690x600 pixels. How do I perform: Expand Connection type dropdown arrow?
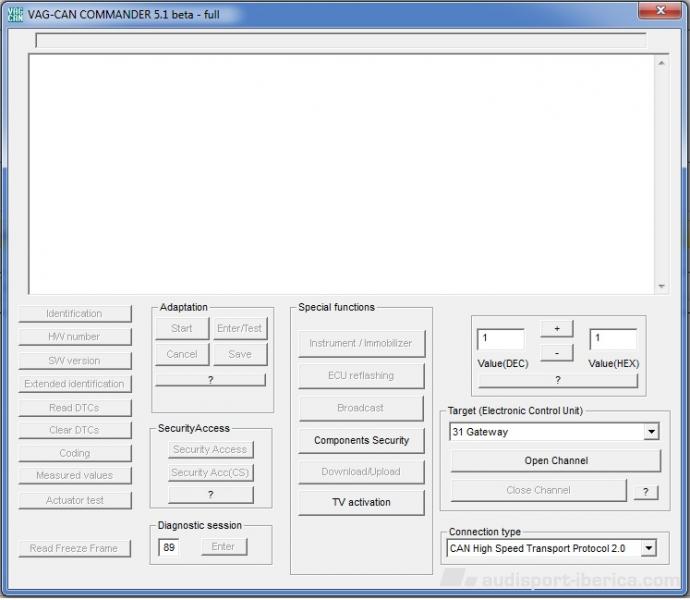click(649, 548)
